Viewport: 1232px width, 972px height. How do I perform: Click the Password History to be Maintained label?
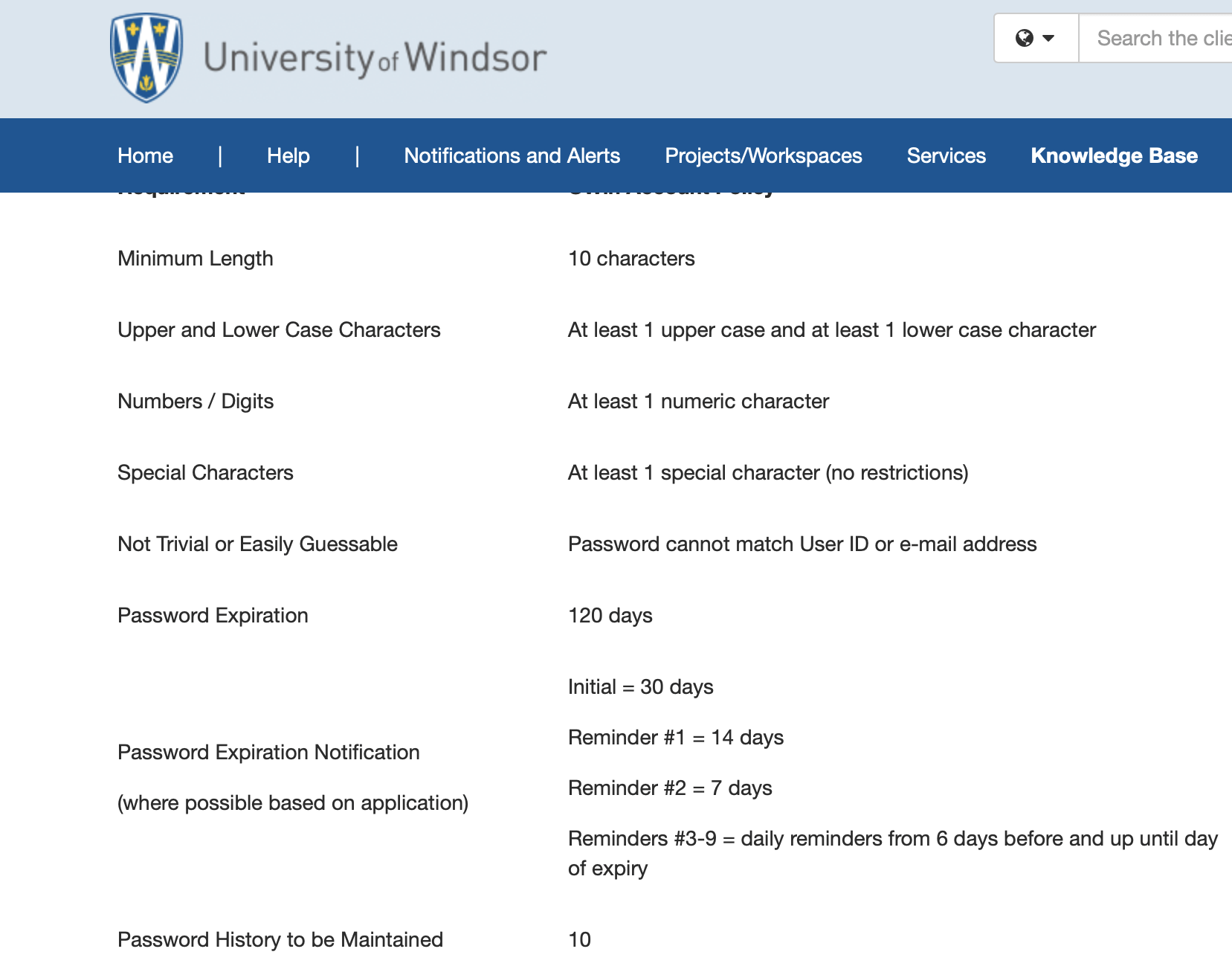280,939
